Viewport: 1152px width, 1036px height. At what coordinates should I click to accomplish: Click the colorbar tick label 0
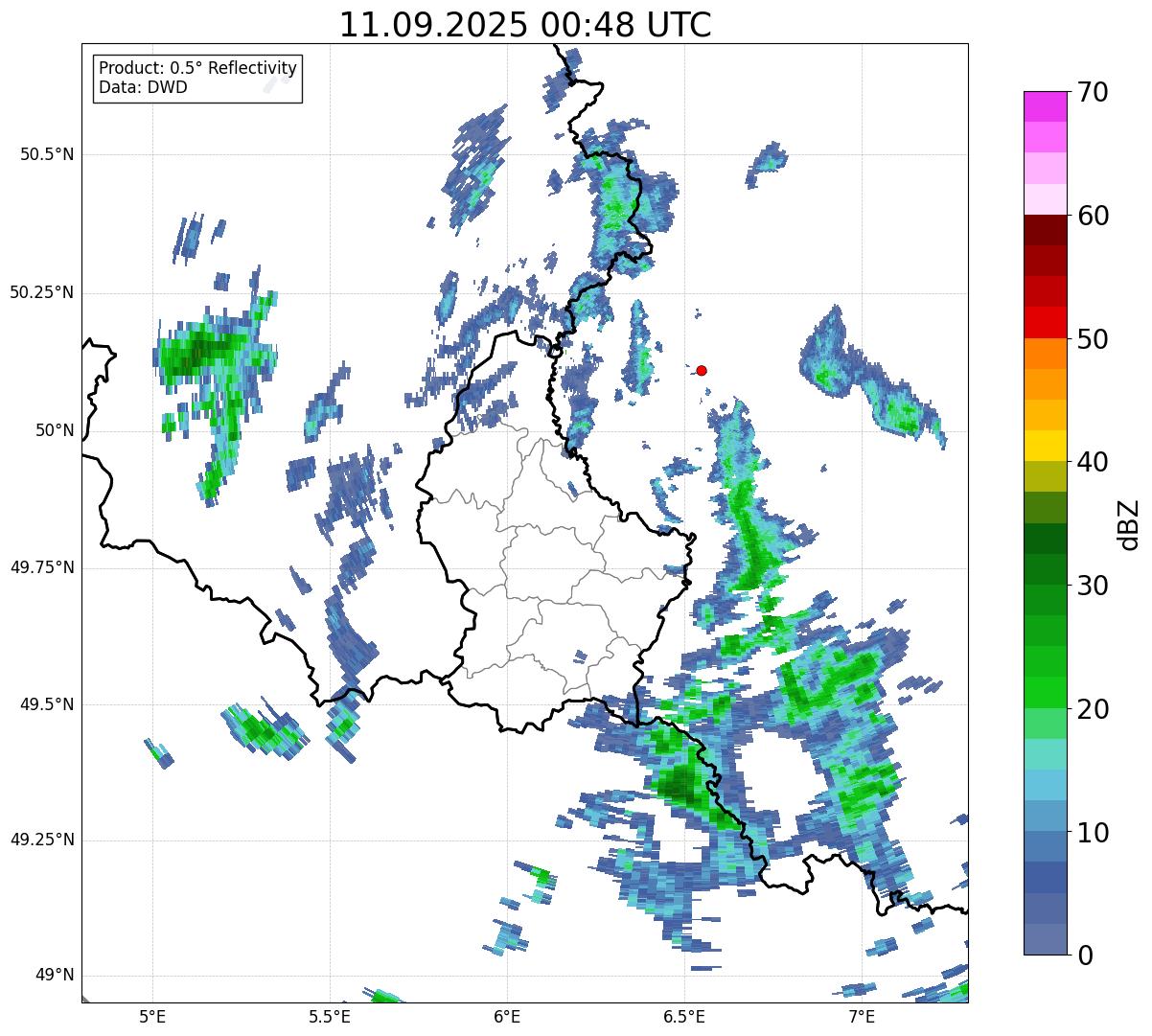coord(1085,955)
